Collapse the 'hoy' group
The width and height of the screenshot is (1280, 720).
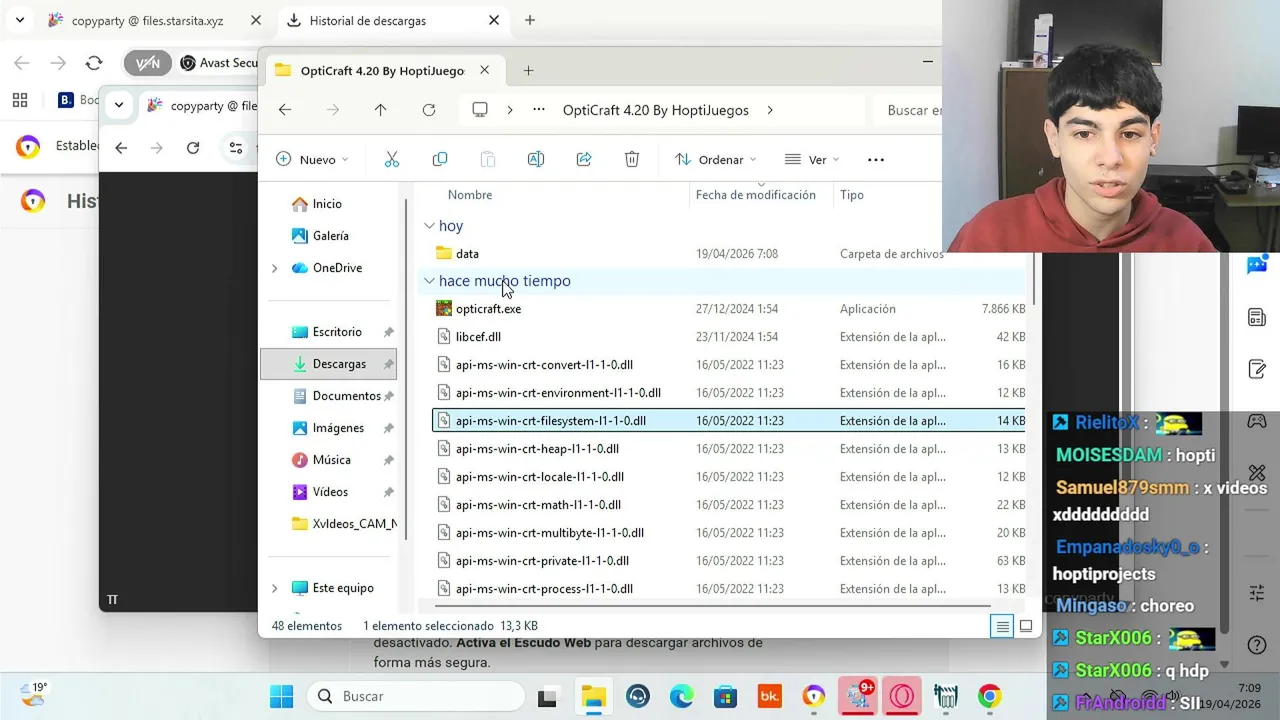(x=429, y=226)
